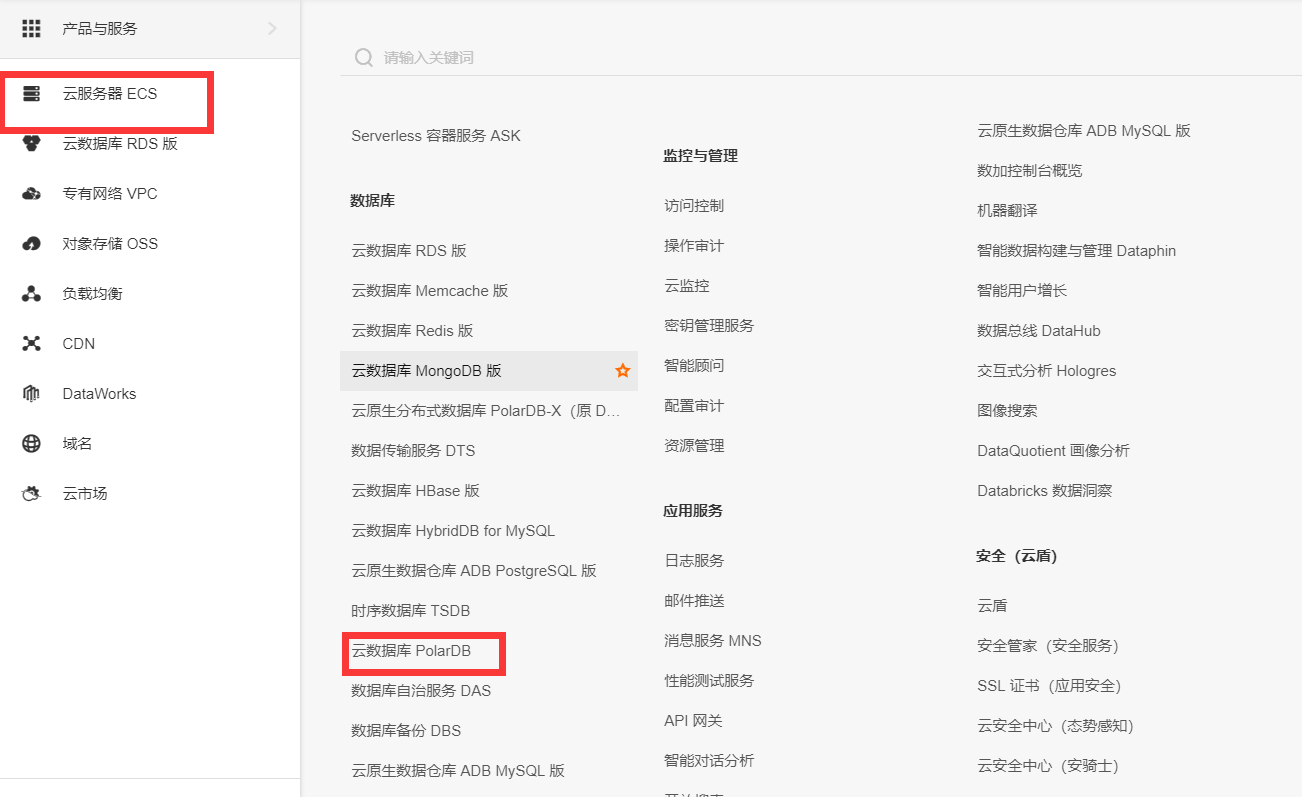The image size is (1302, 797).
Task: Click the CDN sidebar icon
Action: [x=31, y=344]
